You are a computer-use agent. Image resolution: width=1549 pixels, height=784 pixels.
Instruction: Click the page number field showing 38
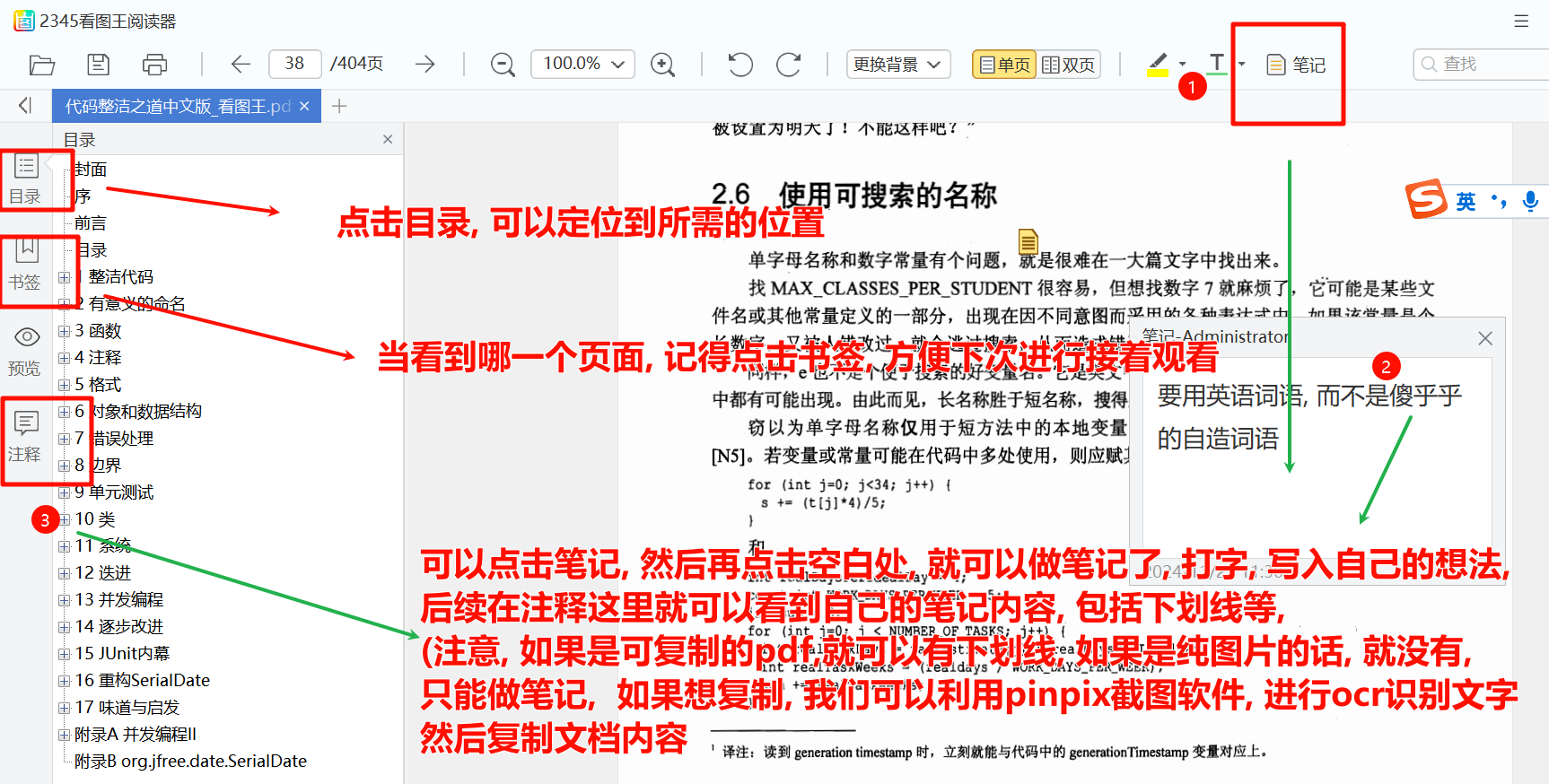(295, 64)
